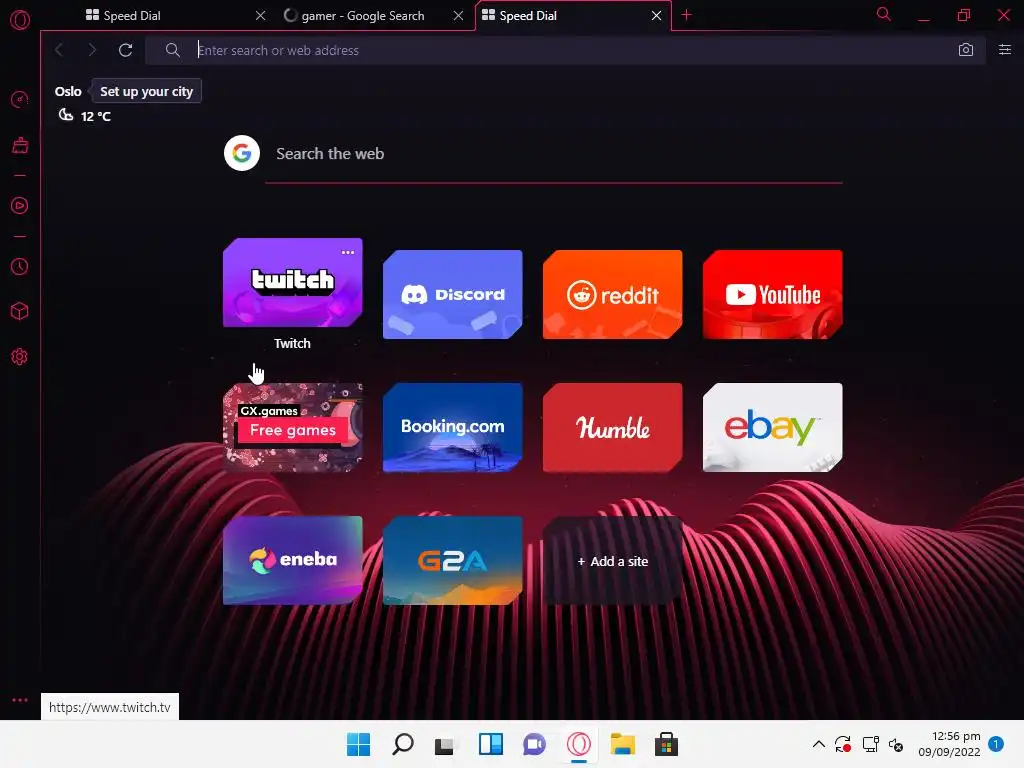This screenshot has height=768, width=1024.
Task: Open the Booking.com speed dial tile
Action: click(x=453, y=428)
